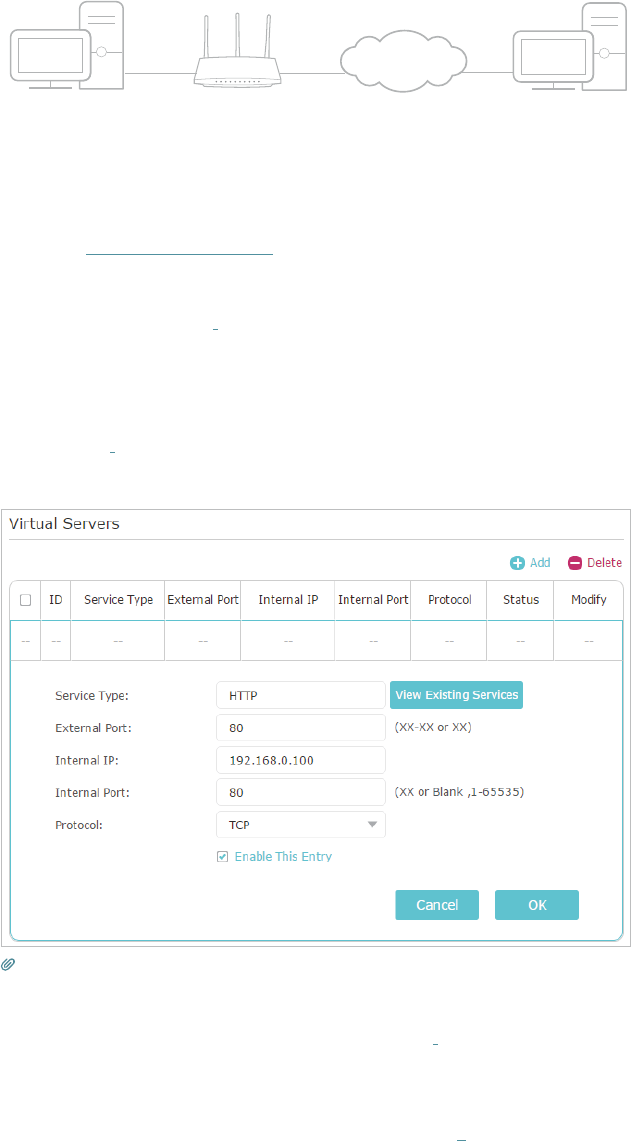Click the Cancel button
Screen dimensions: 631x1141
tap(437, 905)
